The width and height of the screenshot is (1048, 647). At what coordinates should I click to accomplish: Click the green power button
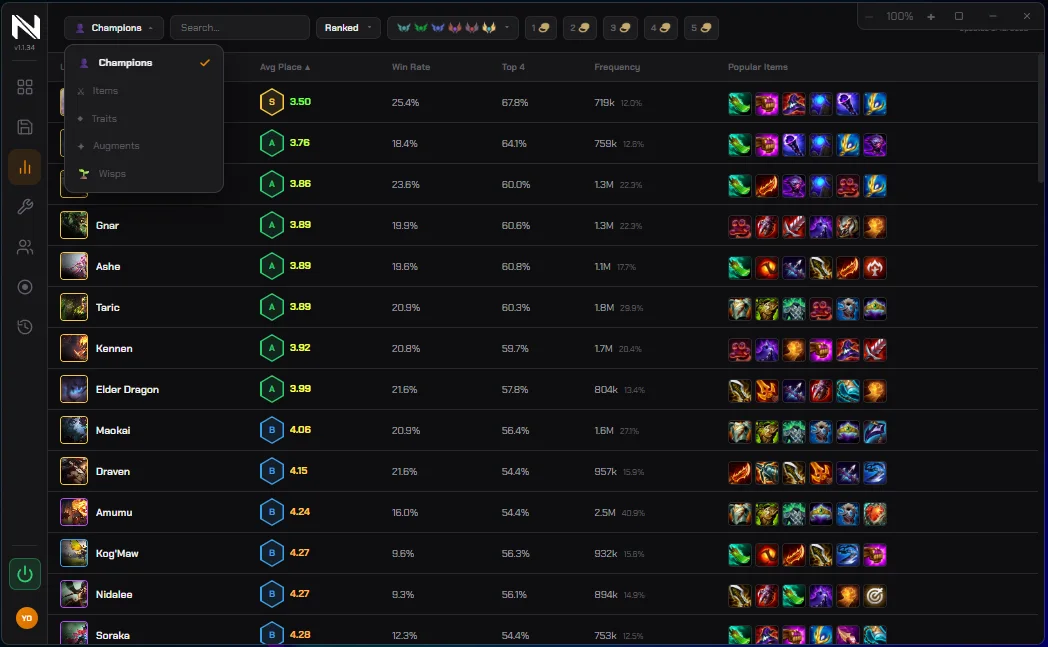(25, 574)
